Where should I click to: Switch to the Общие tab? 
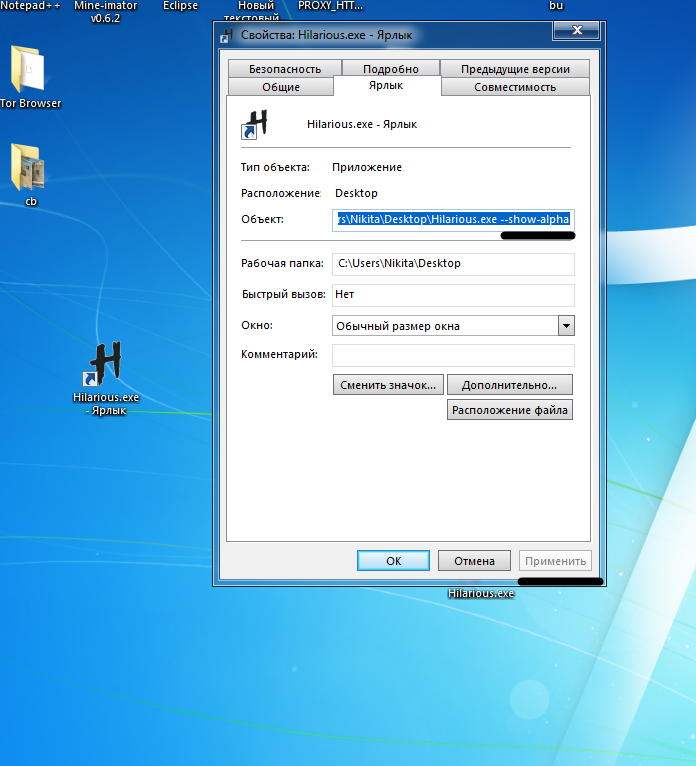281,87
